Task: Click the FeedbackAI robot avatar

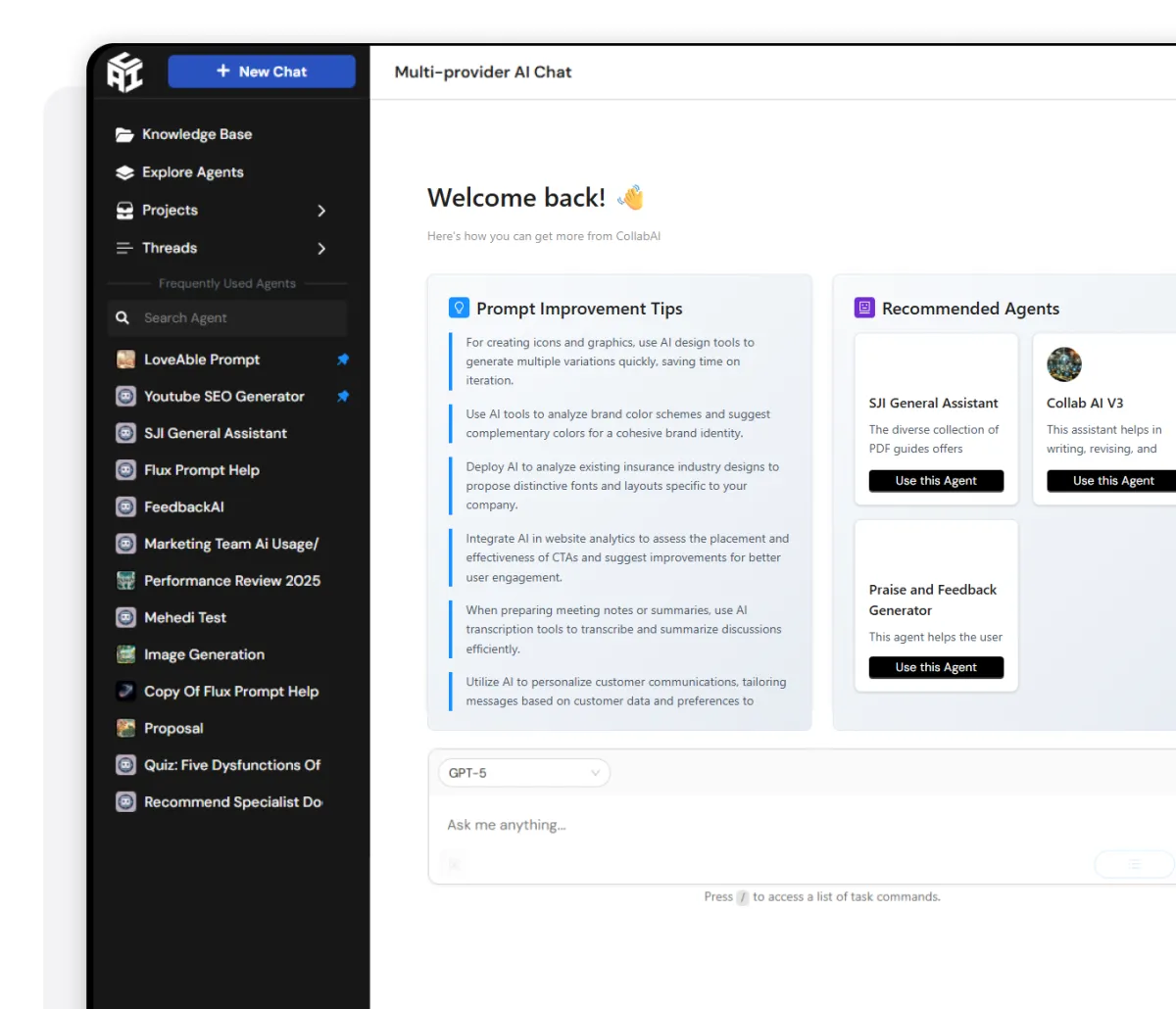Action: pos(125,507)
